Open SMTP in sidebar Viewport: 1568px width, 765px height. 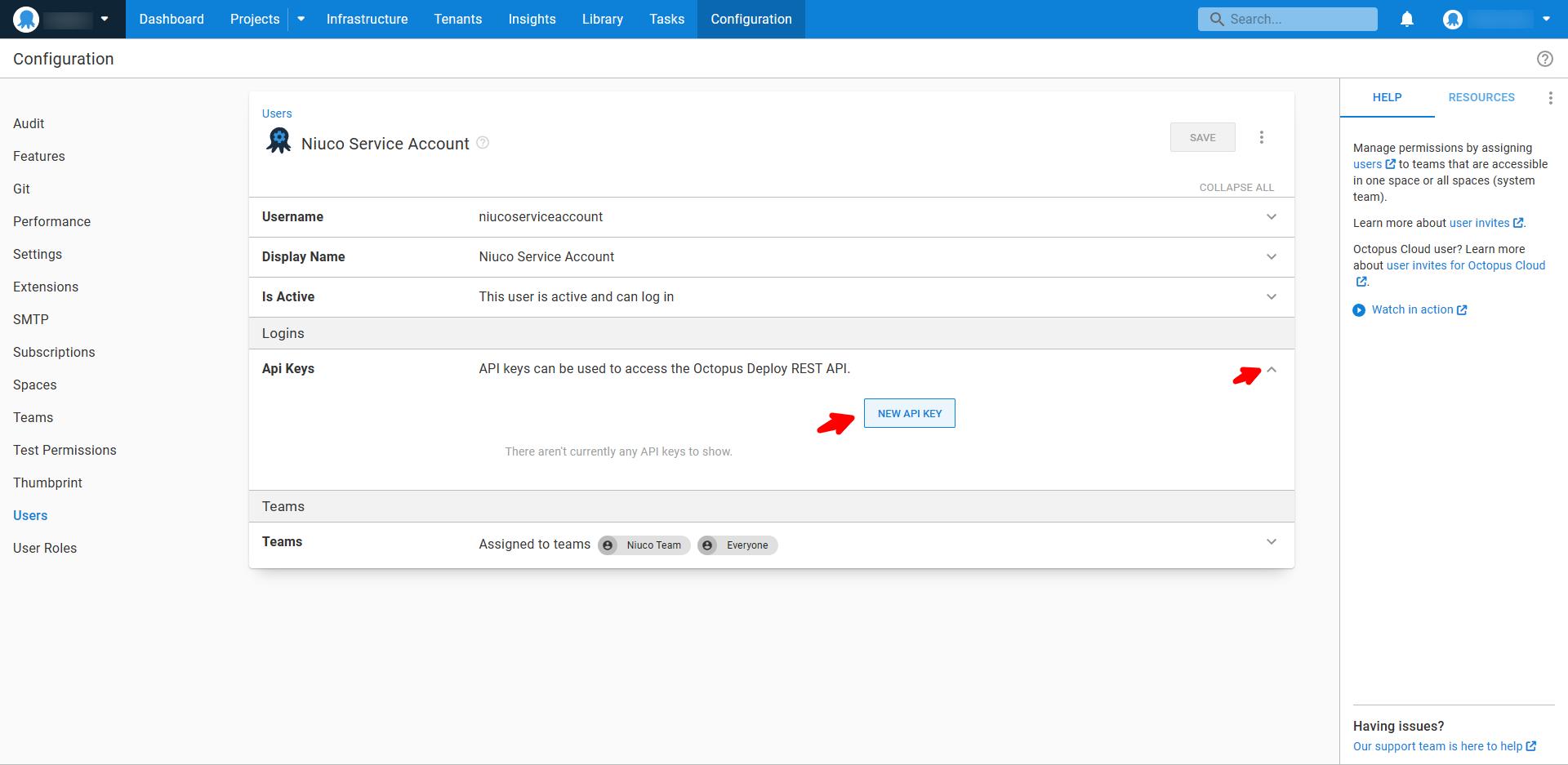[x=31, y=319]
